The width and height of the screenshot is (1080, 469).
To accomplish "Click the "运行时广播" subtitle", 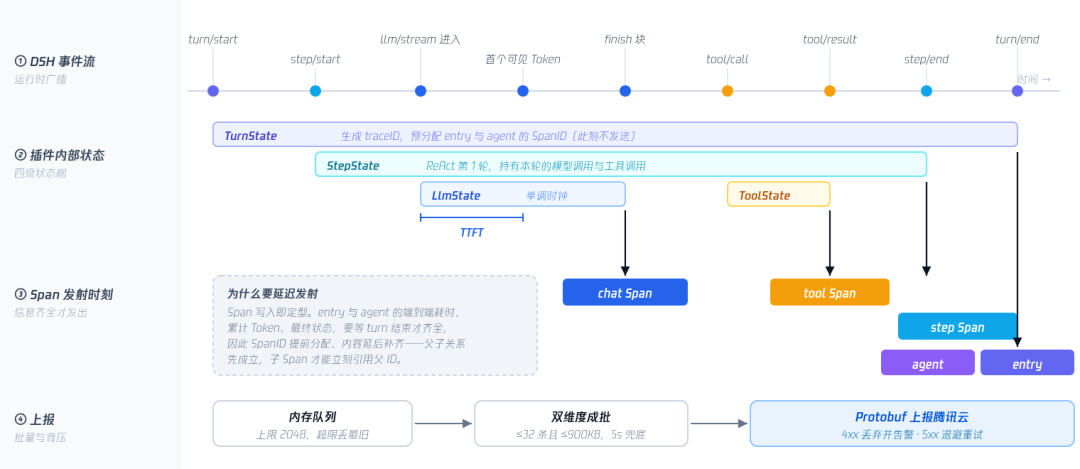I will (40, 79).
